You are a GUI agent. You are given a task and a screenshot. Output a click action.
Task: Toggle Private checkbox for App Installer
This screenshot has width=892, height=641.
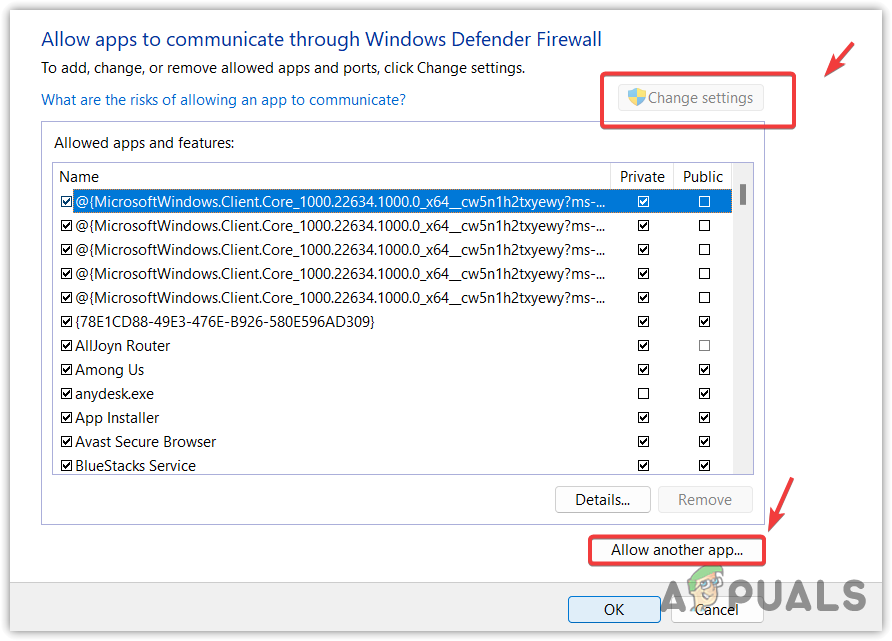[x=643, y=418]
